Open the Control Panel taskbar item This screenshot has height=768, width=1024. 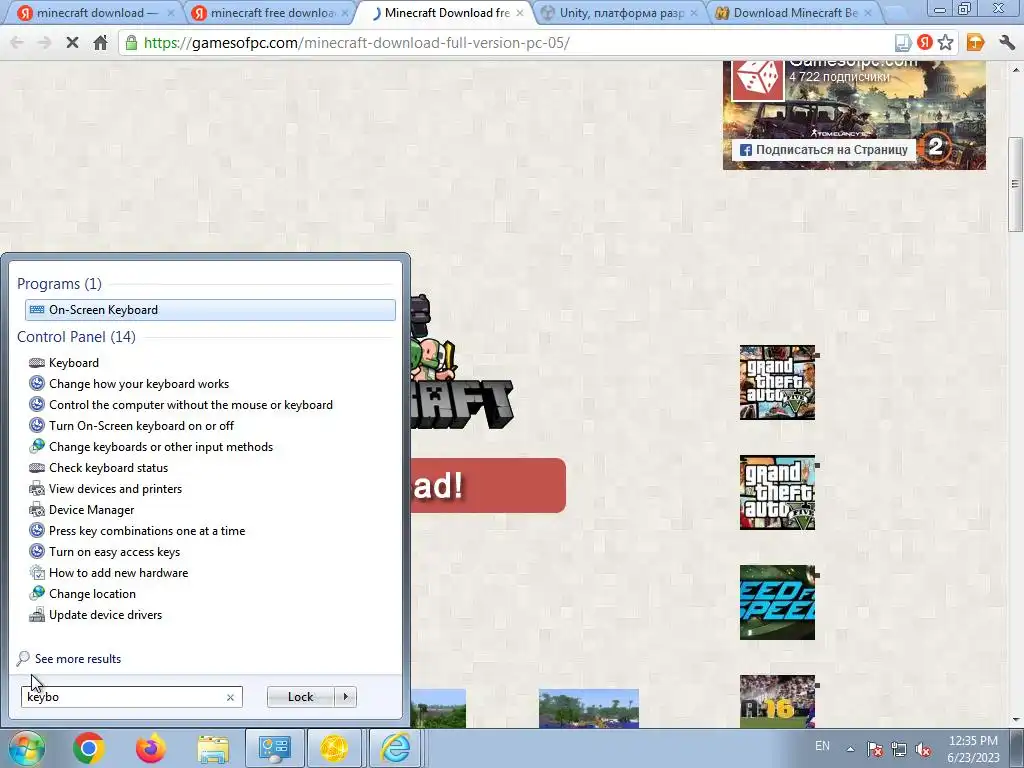click(274, 748)
